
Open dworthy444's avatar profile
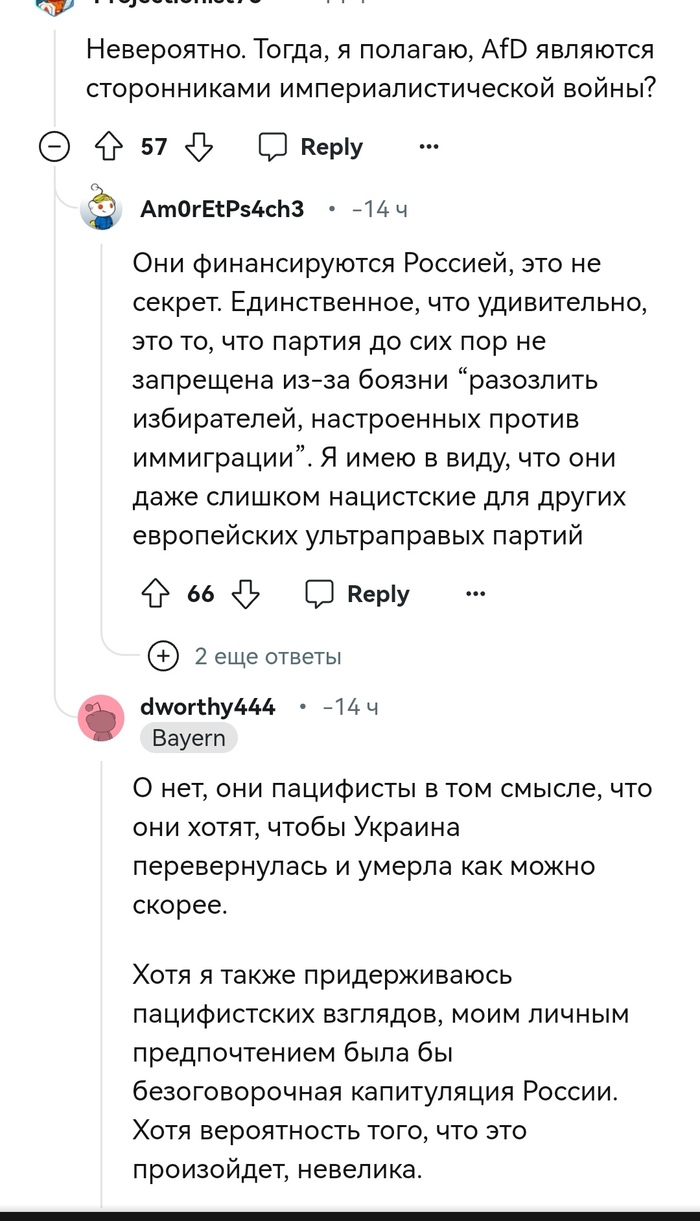[x=101, y=719]
